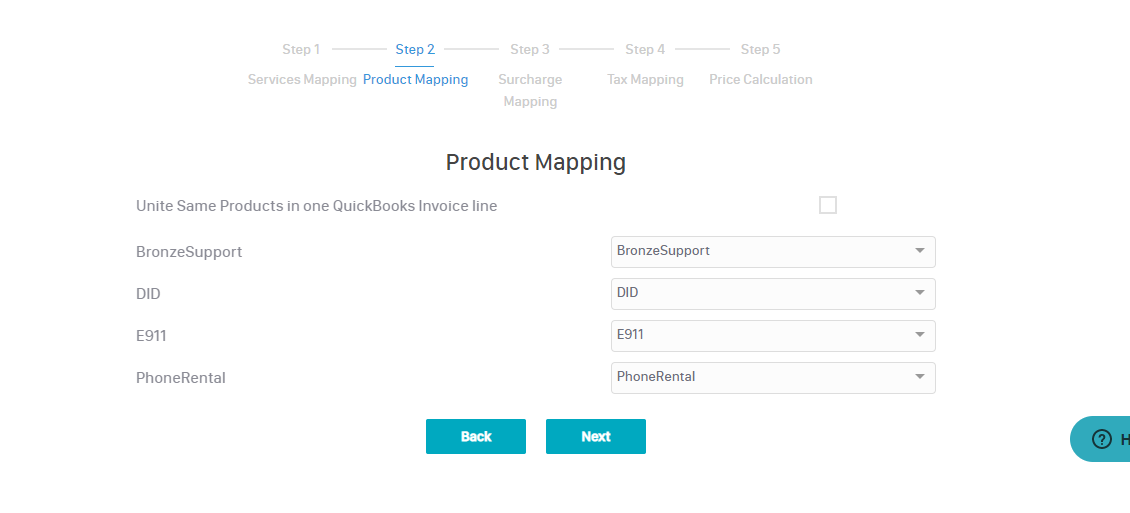Open the Price Calculation step label
The image size is (1130, 513).
[760, 79]
